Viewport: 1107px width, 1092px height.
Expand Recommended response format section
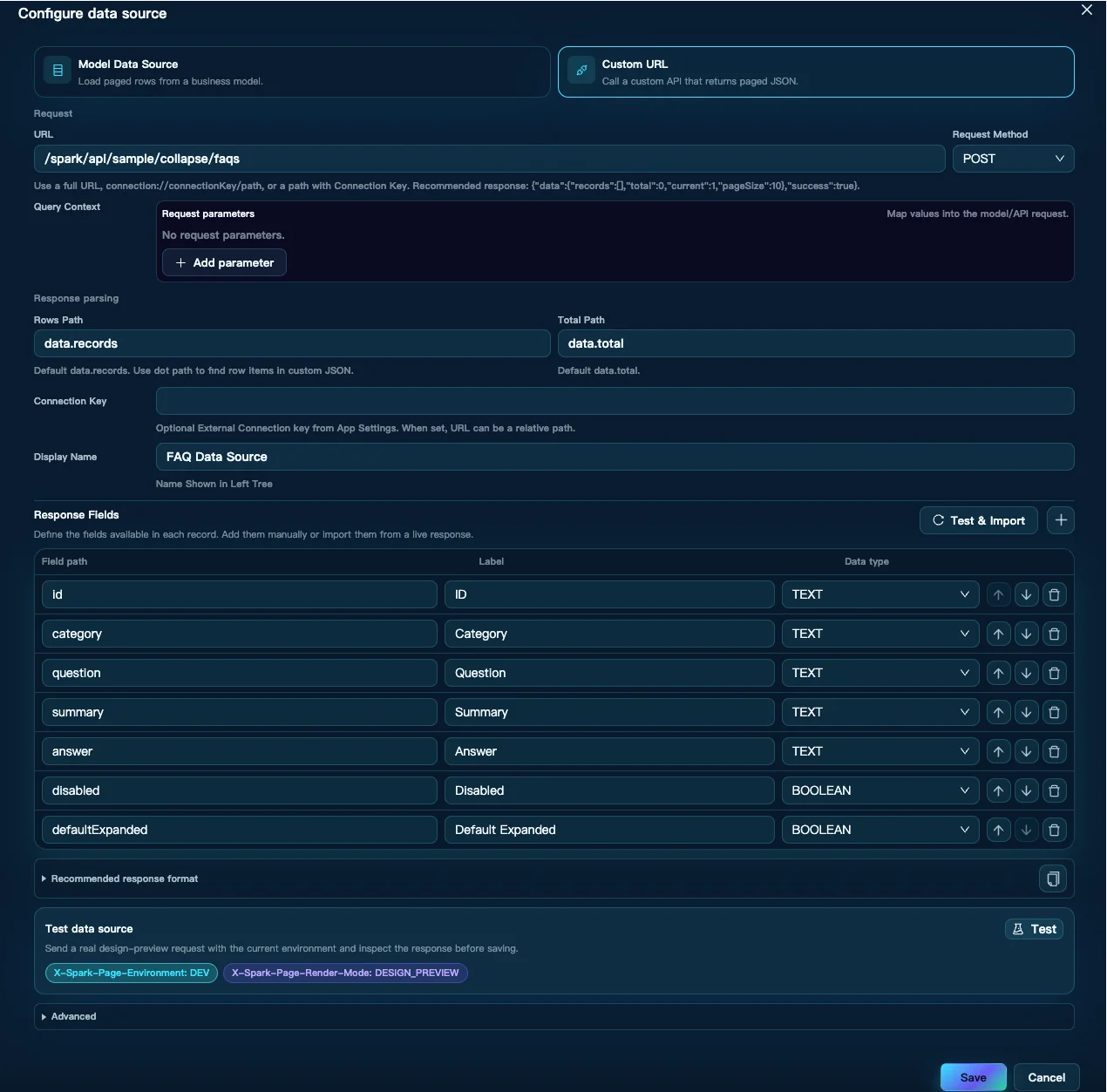pyautogui.click(x=120, y=878)
